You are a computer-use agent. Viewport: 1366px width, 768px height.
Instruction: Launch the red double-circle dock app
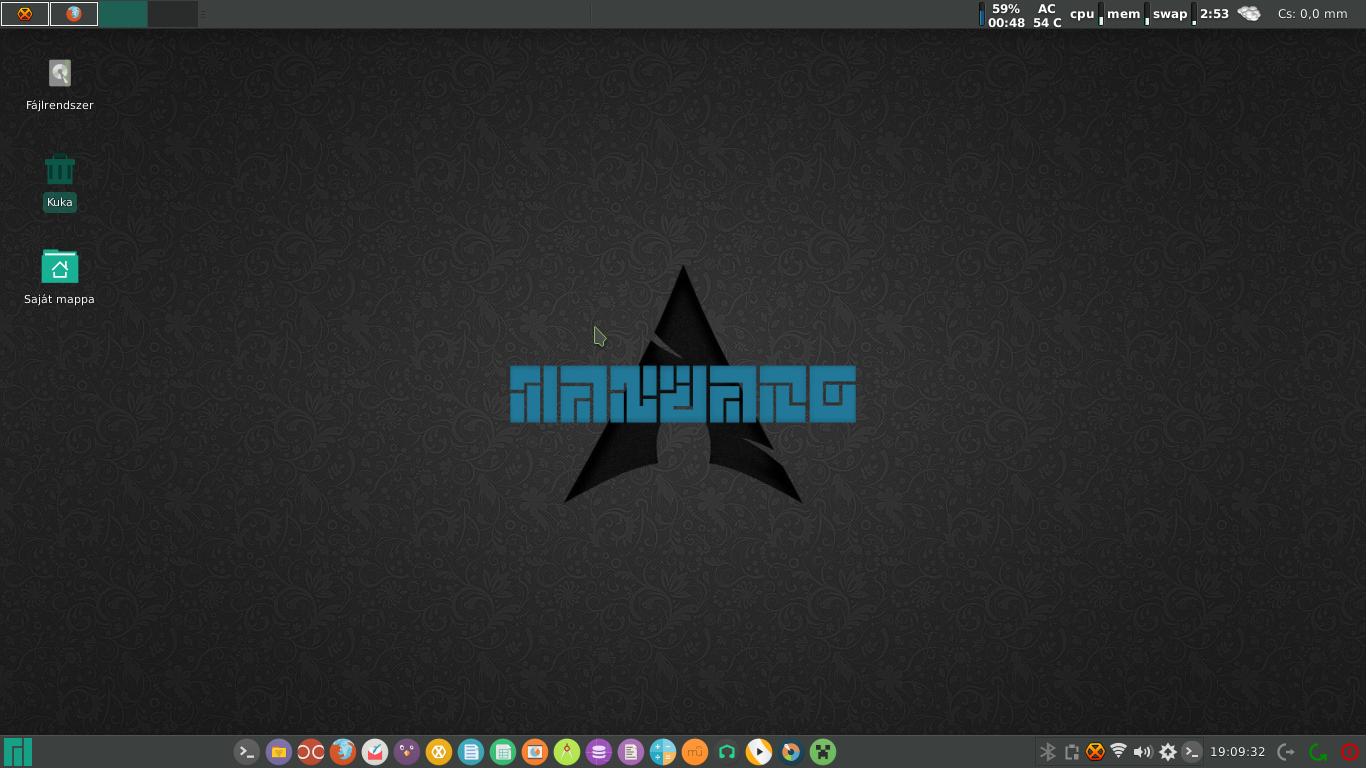click(x=311, y=752)
